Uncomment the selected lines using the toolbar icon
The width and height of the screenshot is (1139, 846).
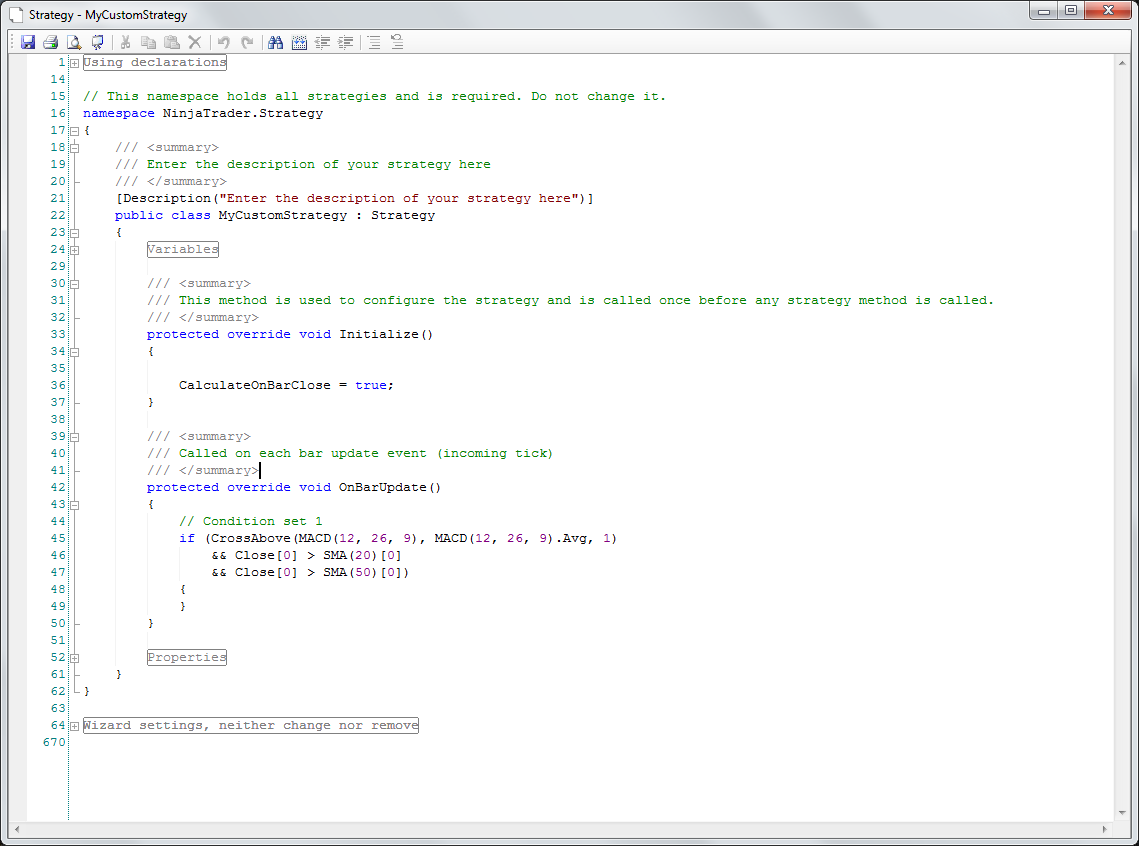397,42
